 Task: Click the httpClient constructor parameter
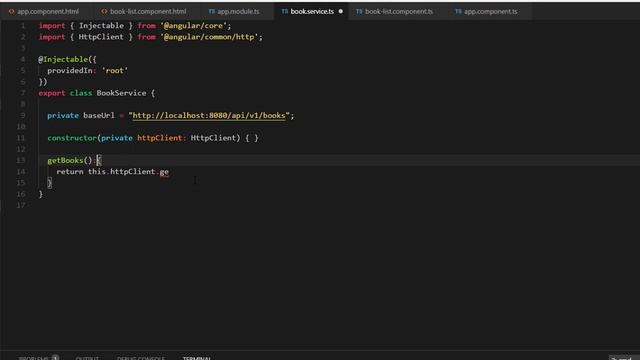click(160, 138)
